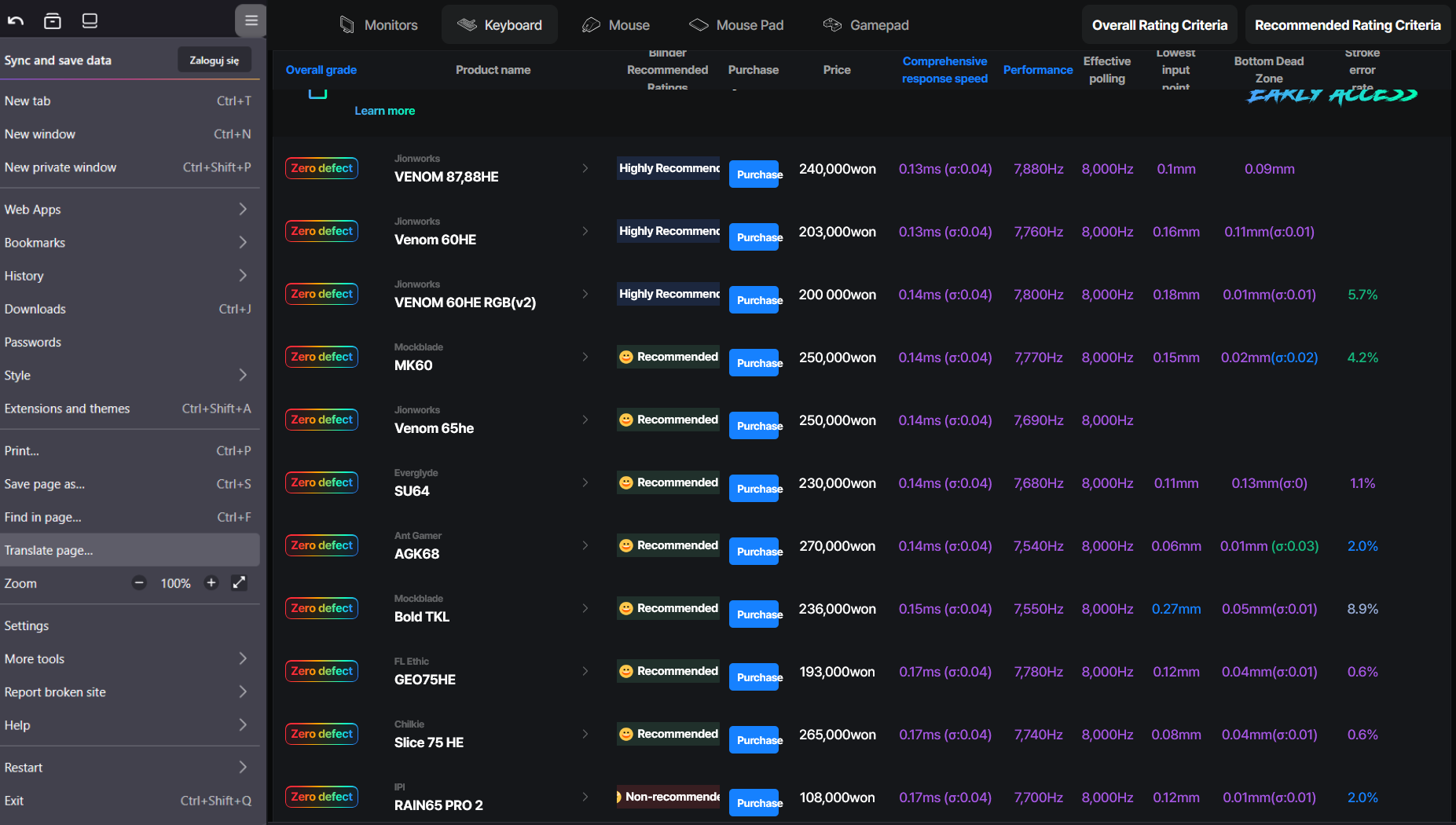Click the Gamepad category icon

point(832,25)
